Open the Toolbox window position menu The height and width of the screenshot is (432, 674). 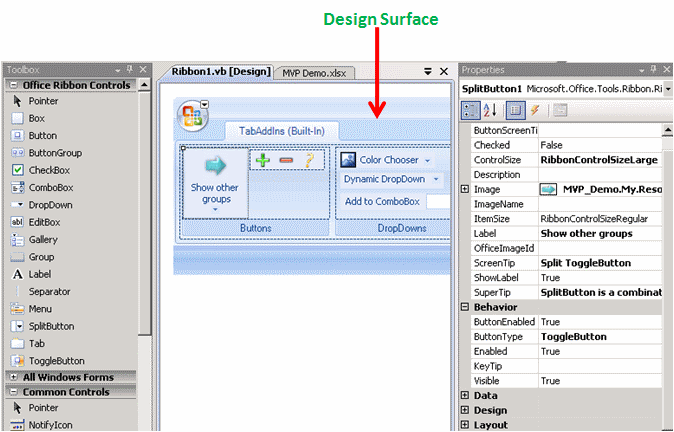point(118,70)
